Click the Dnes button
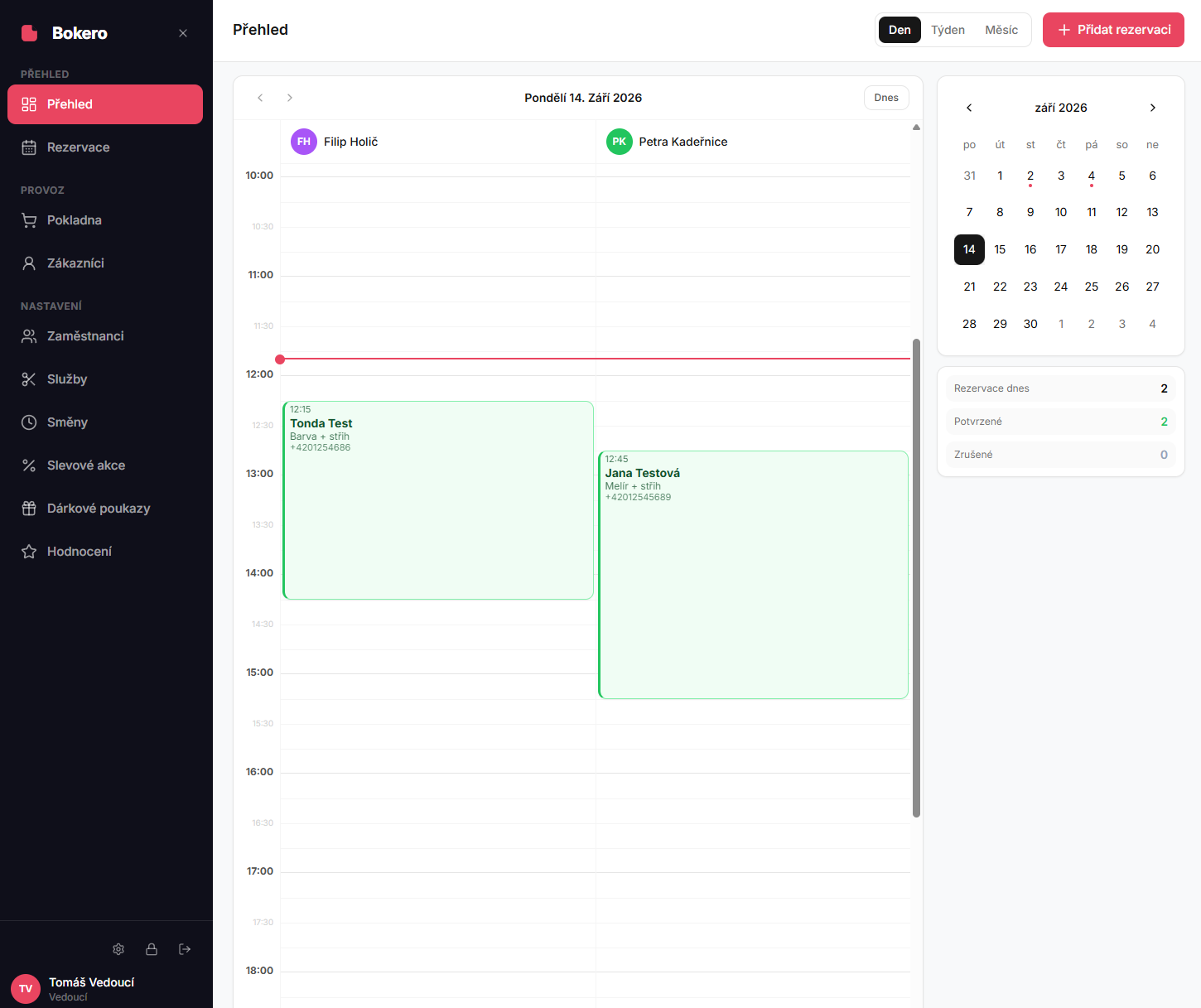This screenshot has height=1008, width=1201. (886, 98)
